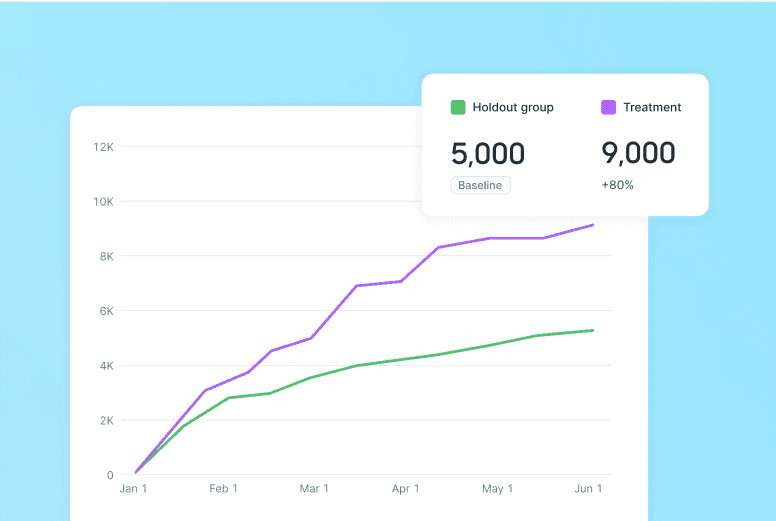
Task: Select the Treatment legend label
Action: click(x=652, y=107)
